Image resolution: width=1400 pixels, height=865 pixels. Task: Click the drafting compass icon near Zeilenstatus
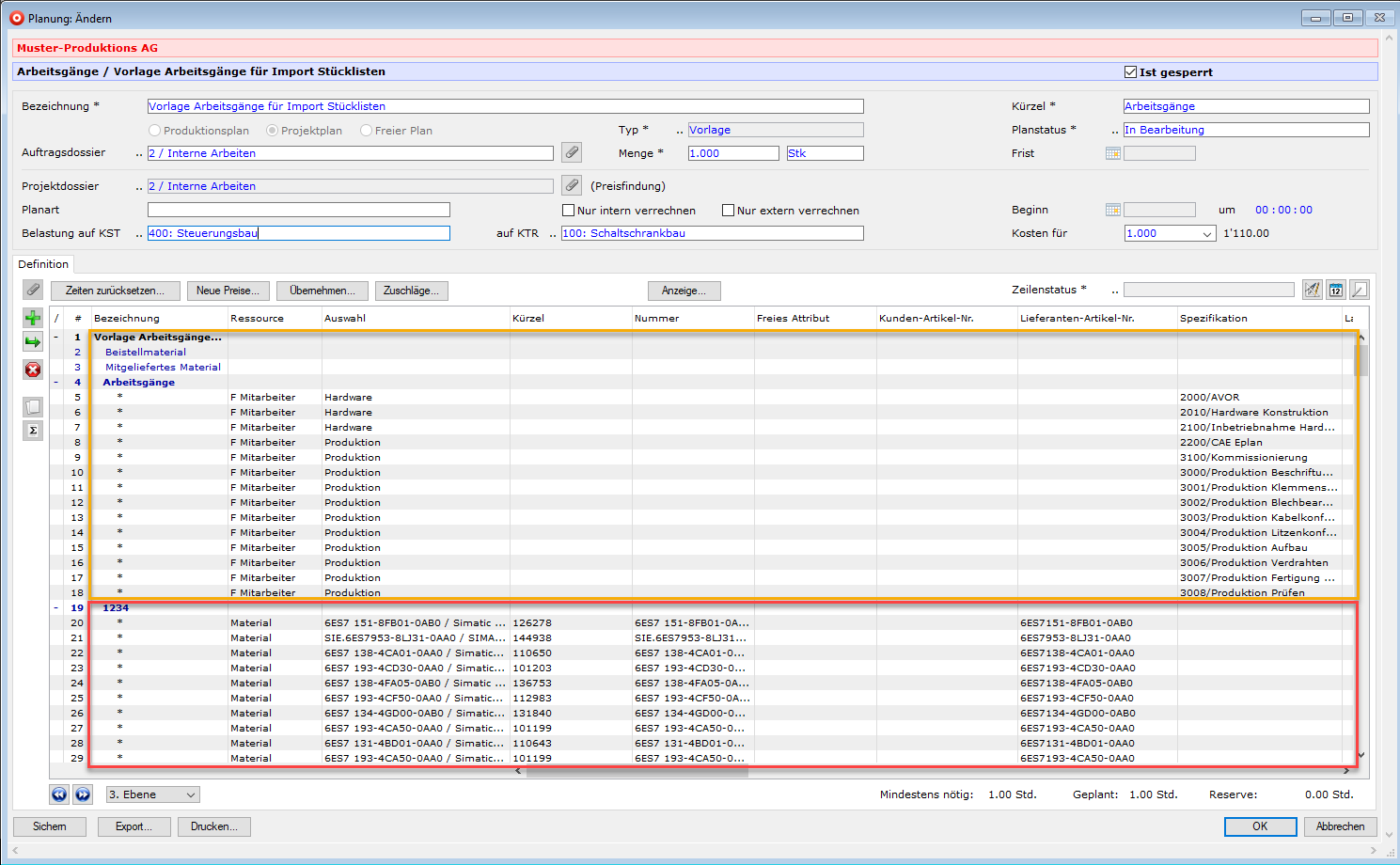pyautogui.click(x=1313, y=291)
